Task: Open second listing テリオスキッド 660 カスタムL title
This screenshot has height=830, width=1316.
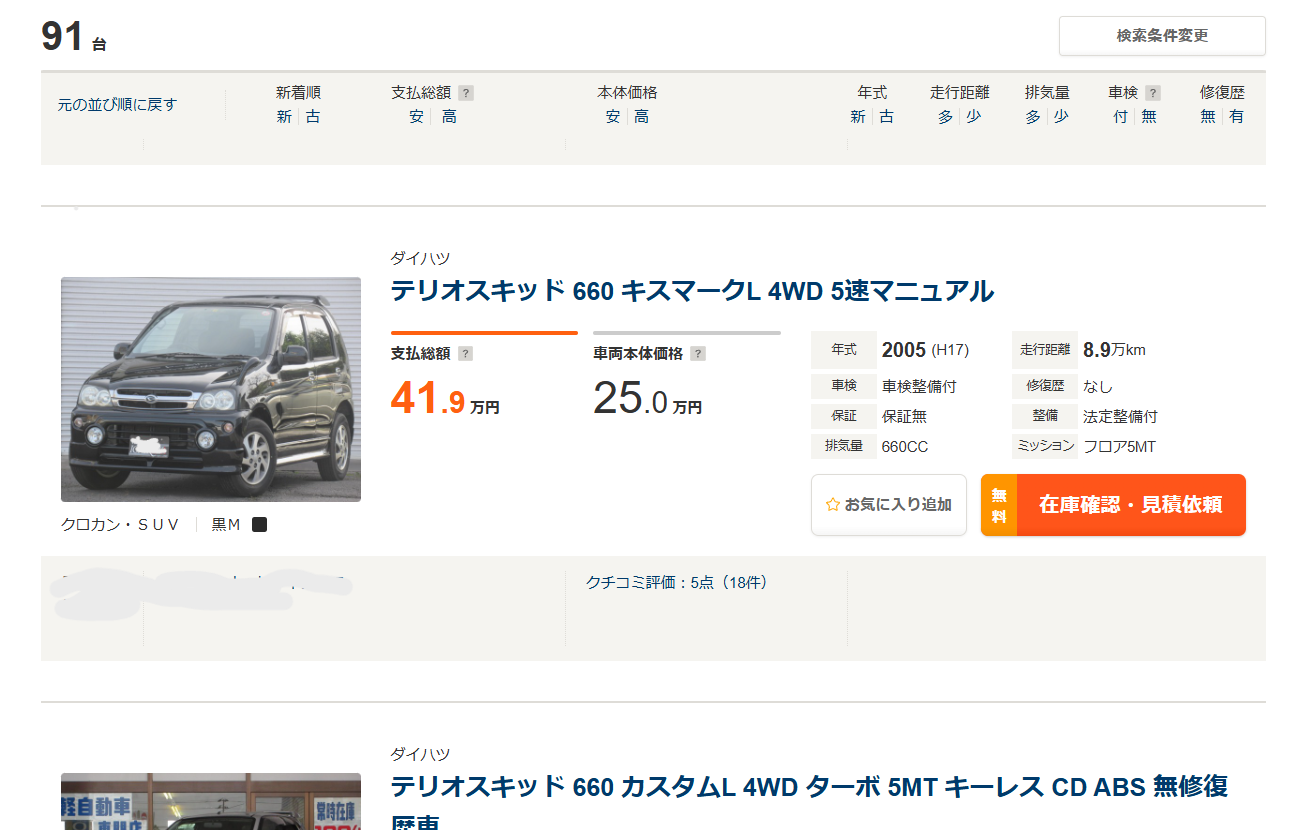Action: coord(809,803)
